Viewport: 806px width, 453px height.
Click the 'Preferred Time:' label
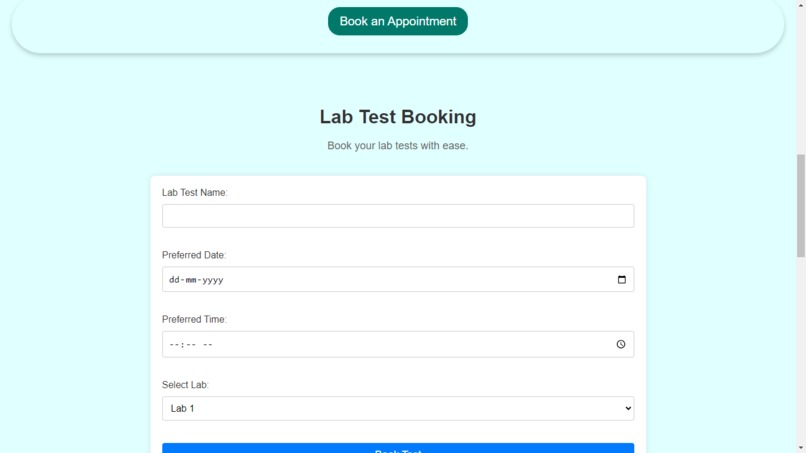point(194,319)
